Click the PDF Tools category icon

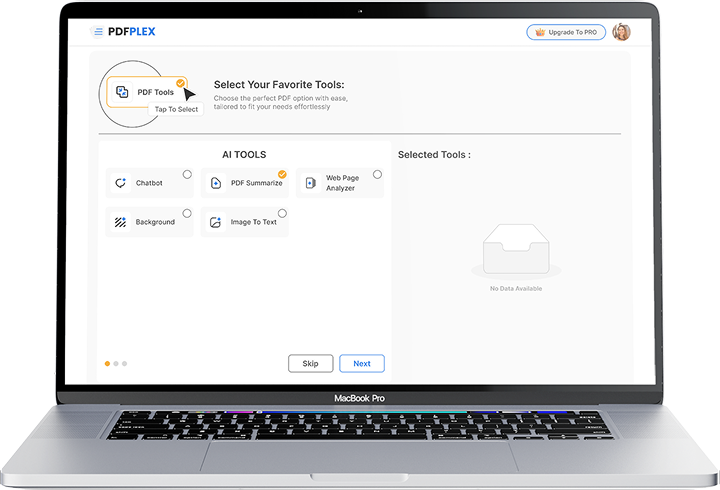122,92
